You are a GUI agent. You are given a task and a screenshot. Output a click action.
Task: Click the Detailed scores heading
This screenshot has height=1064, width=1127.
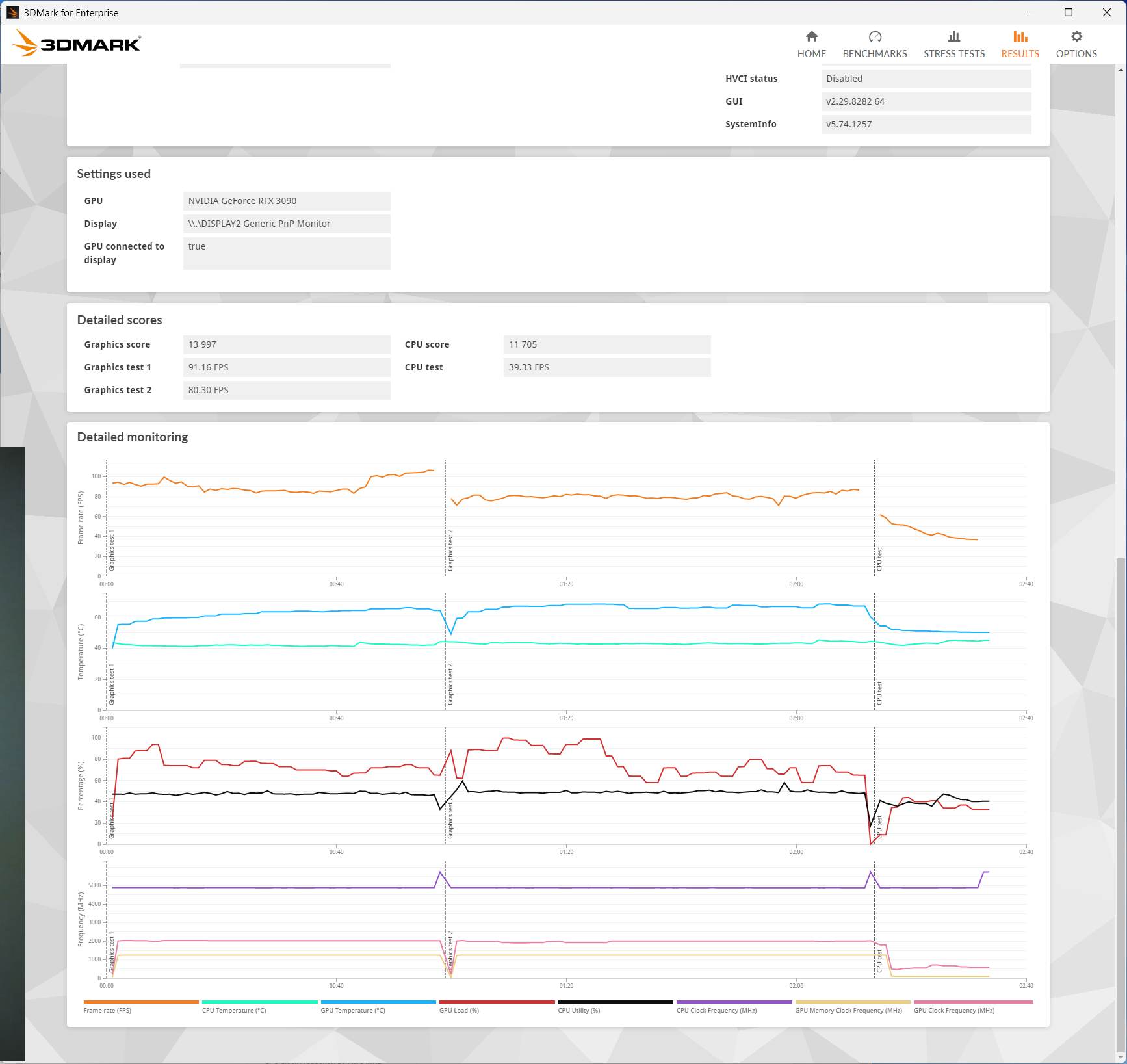120,320
